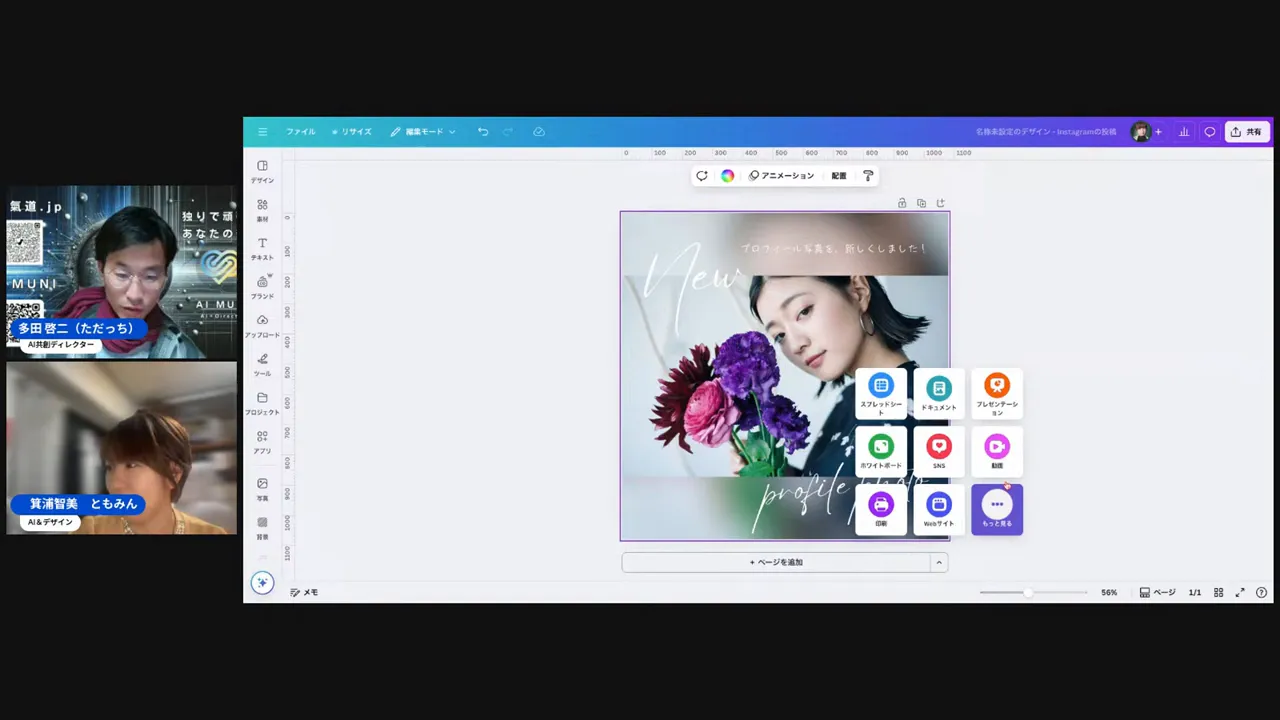
Task: Open the リサイズ menu
Action: click(352, 132)
